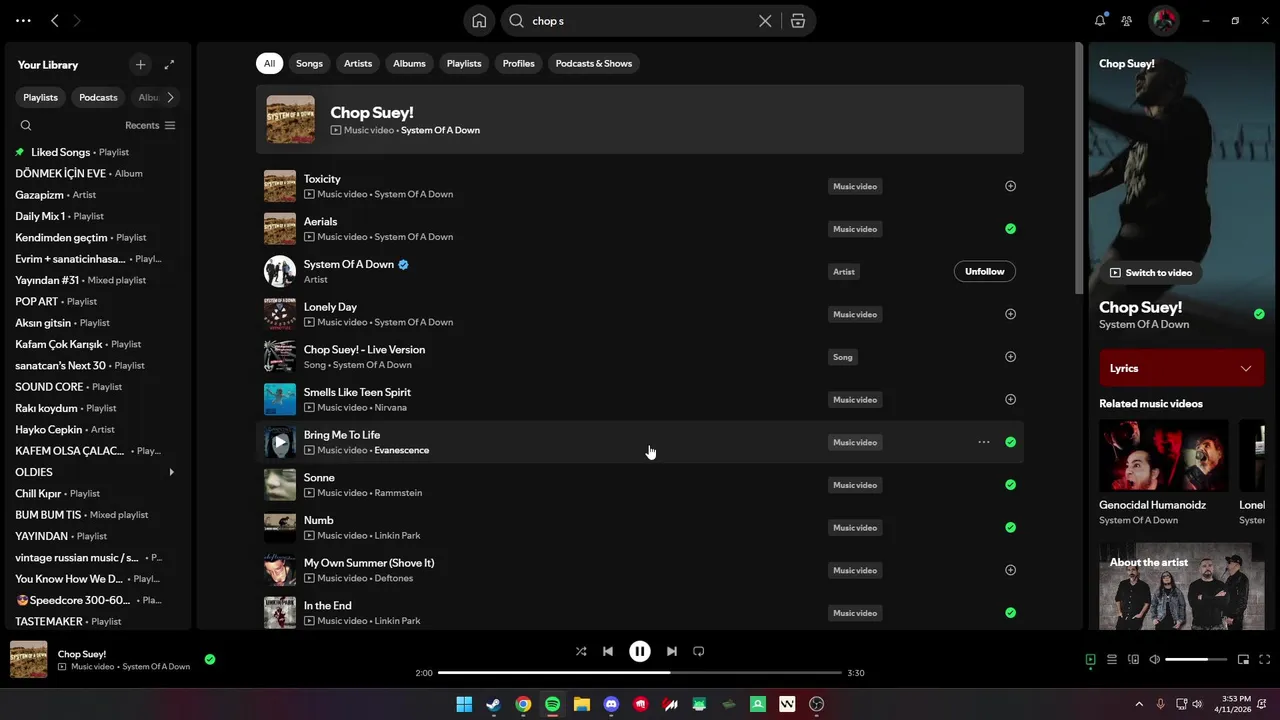Viewport: 1280px width, 720px height.
Task: Filter results by Podcasts & Shows
Action: point(594,64)
